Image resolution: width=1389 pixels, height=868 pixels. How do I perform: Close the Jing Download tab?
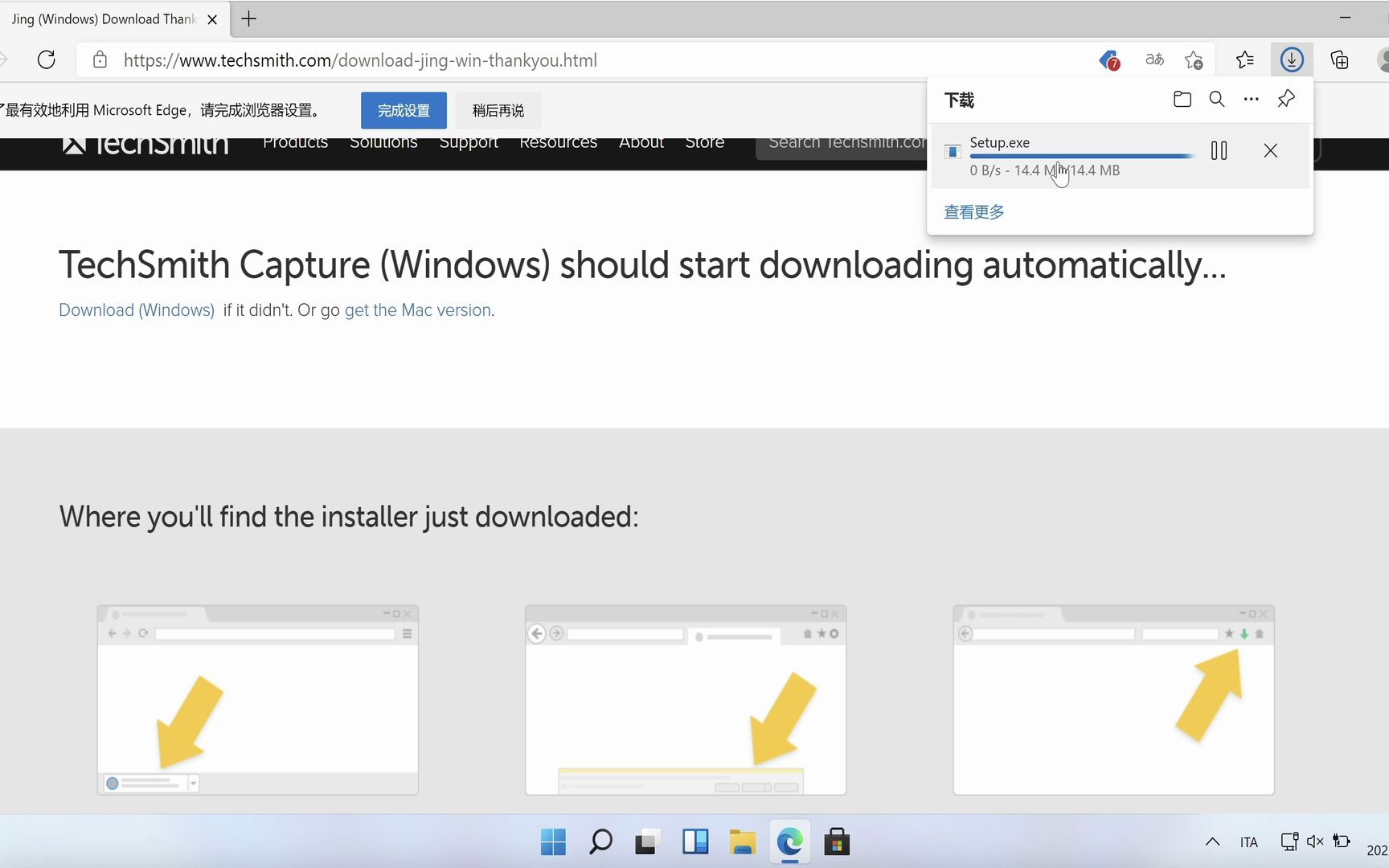click(212, 19)
